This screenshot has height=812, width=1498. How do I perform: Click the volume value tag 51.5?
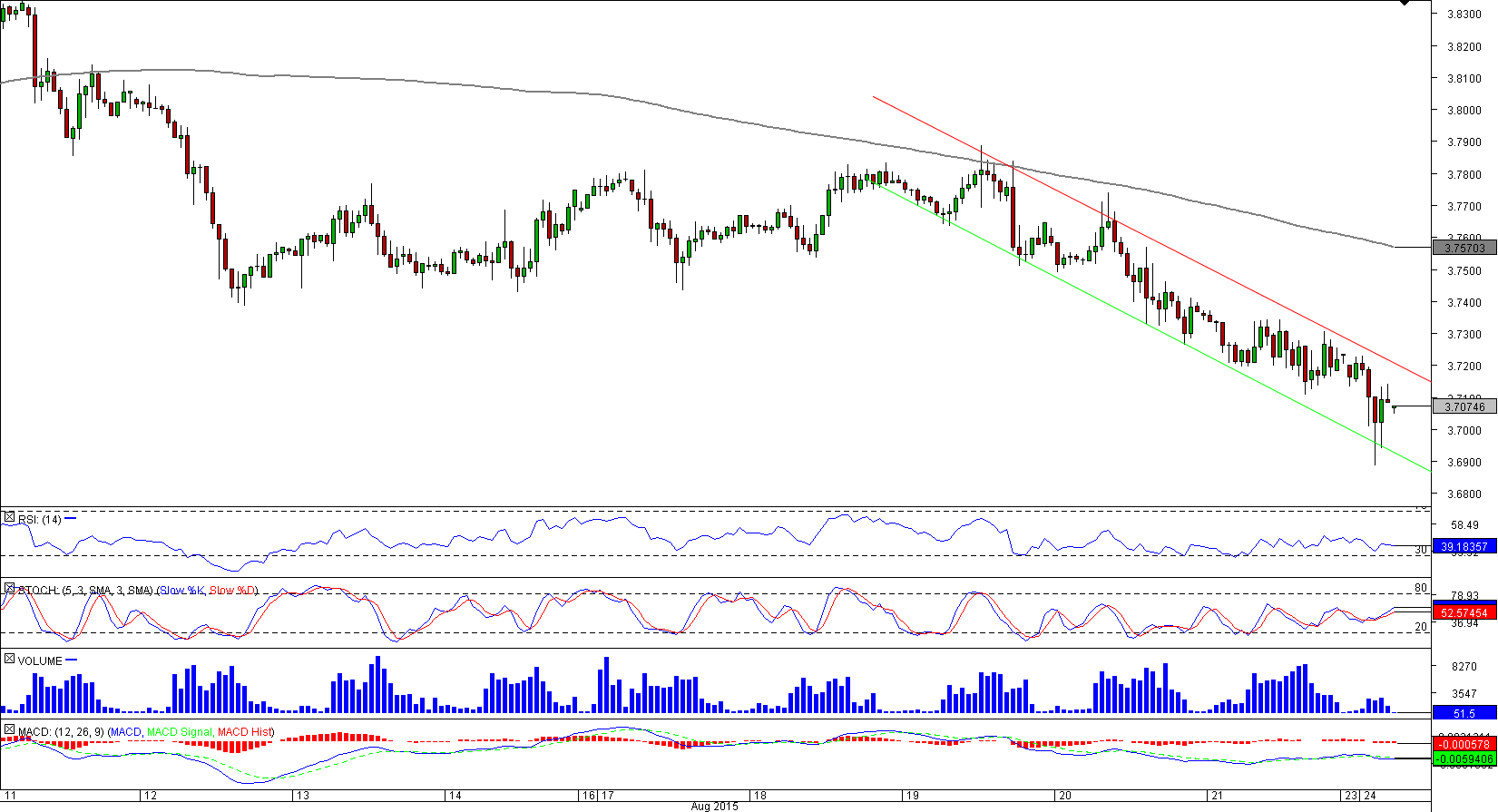[1464, 714]
